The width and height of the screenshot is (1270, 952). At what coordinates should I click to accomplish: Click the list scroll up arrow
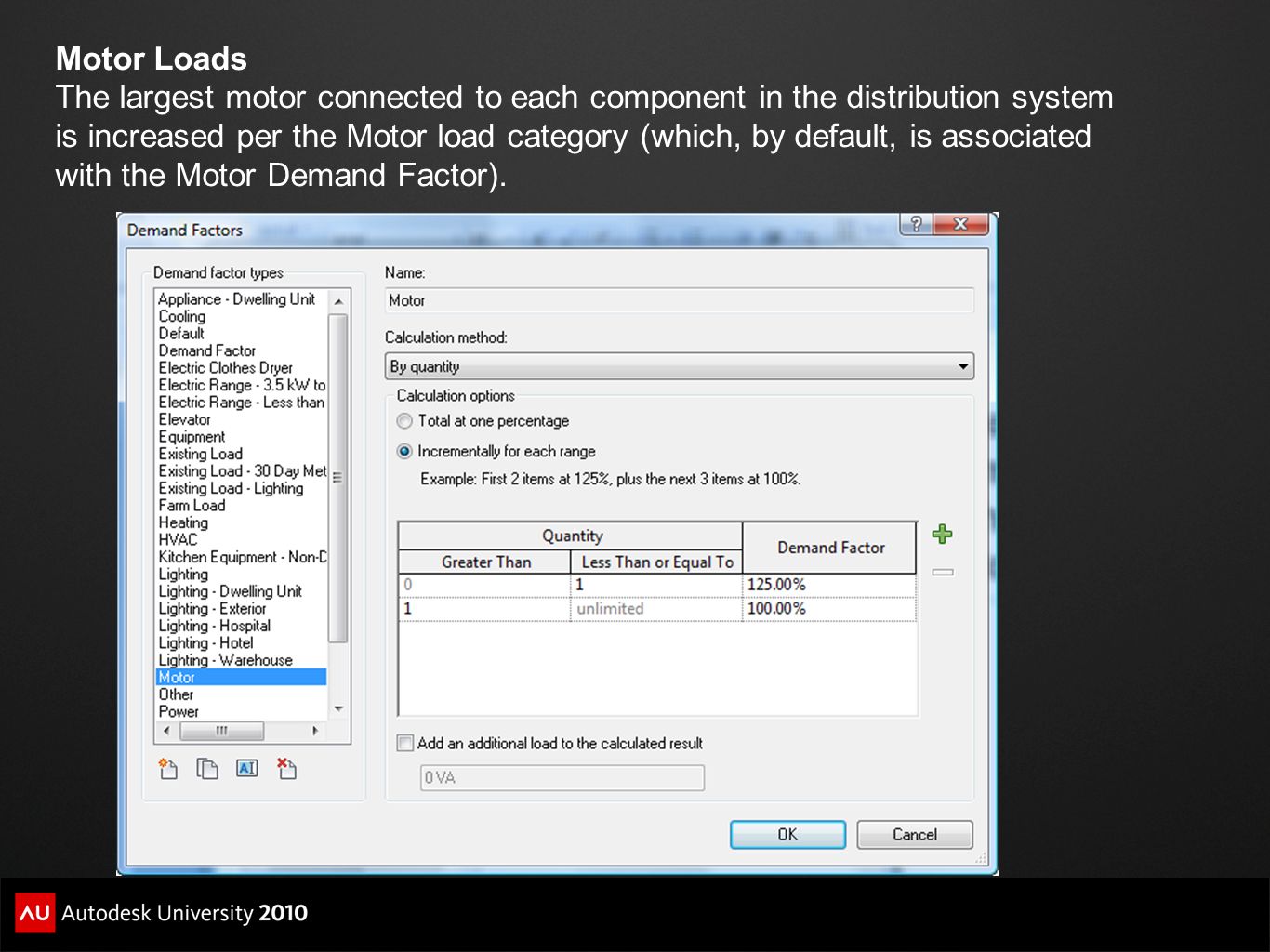coord(338,301)
